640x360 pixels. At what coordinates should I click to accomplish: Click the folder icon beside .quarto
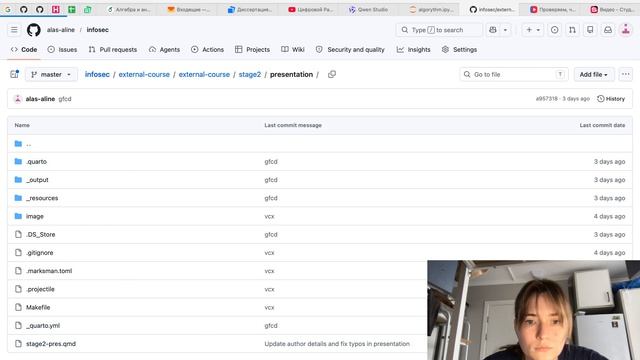click(x=18, y=162)
